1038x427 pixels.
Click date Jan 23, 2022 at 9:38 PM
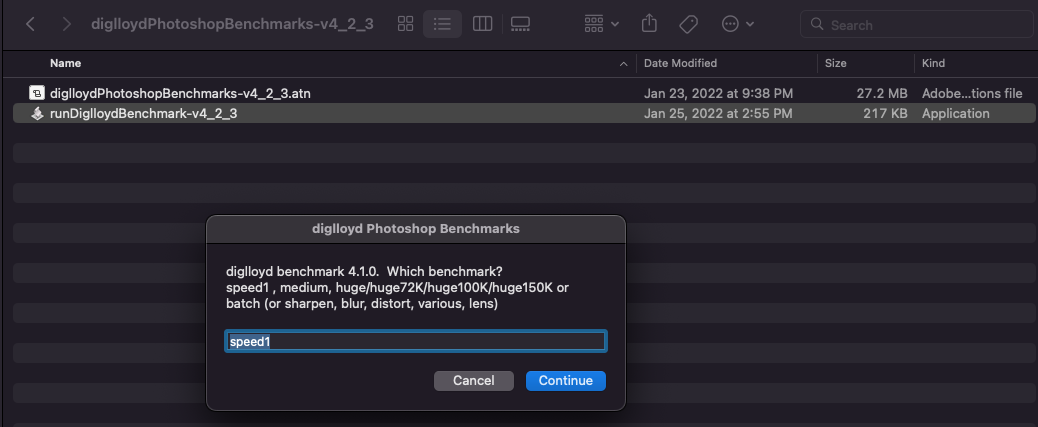pyautogui.click(x=718, y=94)
